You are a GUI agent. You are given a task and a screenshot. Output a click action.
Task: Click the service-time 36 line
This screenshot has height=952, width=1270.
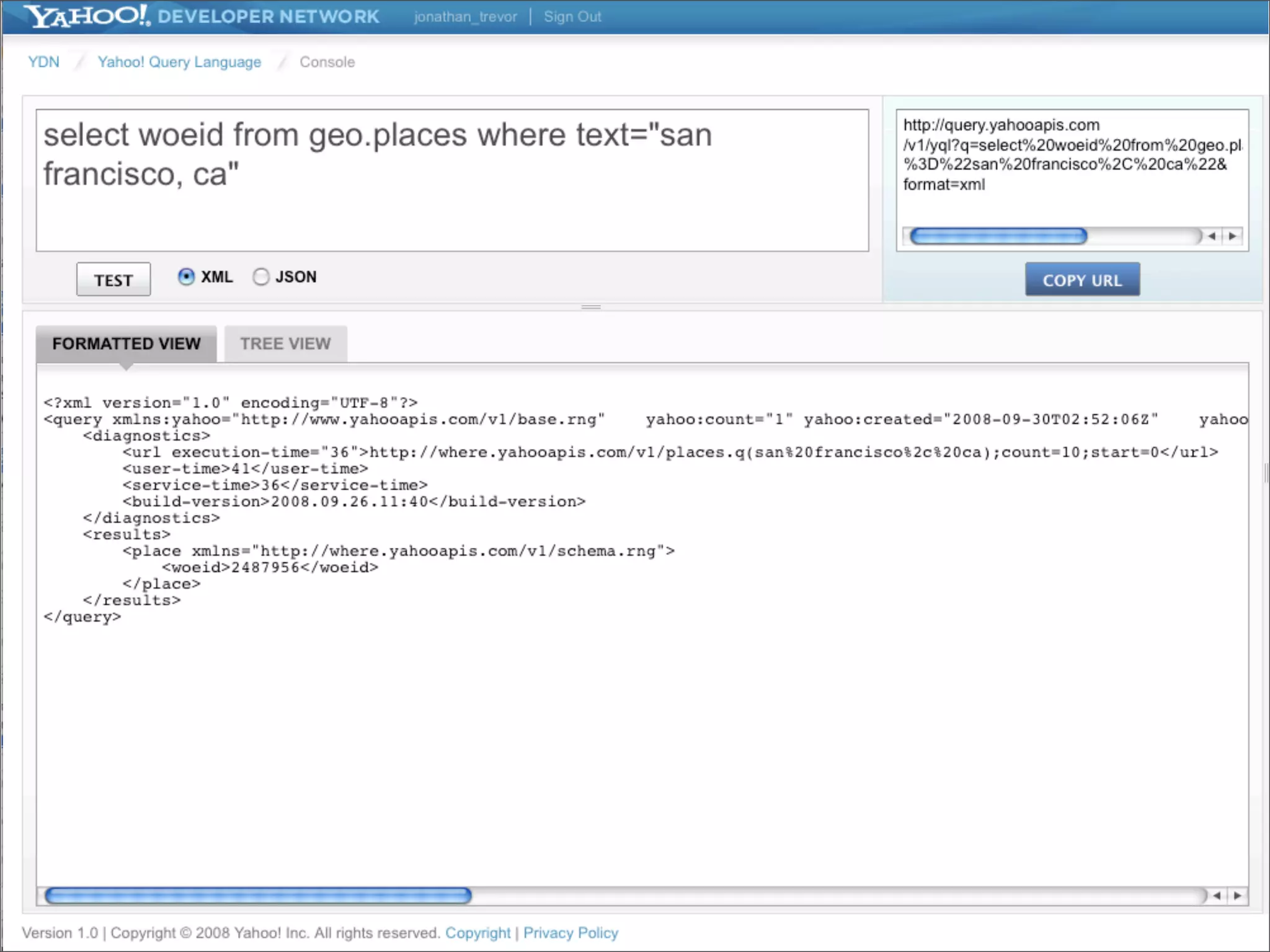[275, 485]
